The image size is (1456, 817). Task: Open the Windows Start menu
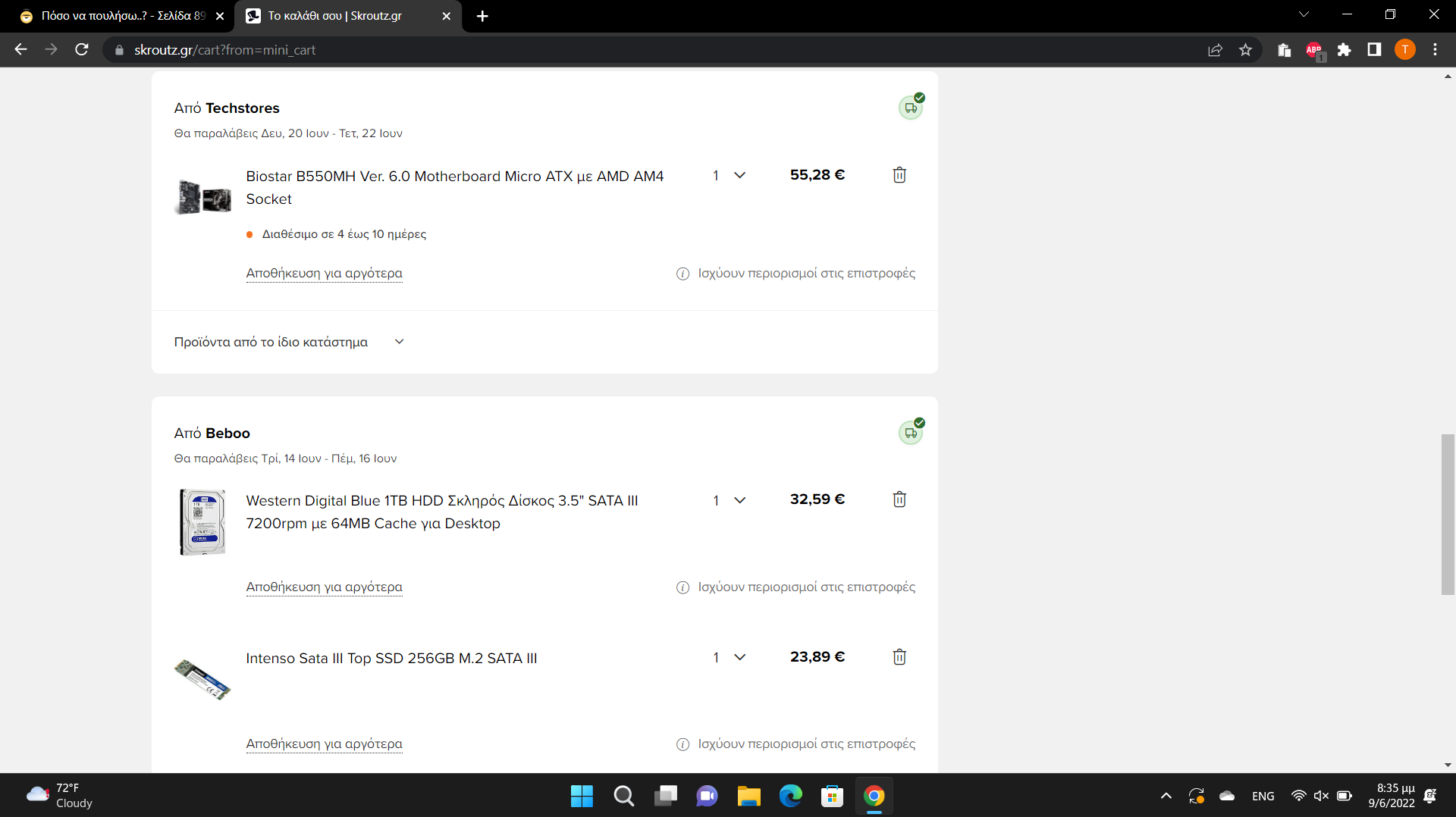click(x=582, y=796)
